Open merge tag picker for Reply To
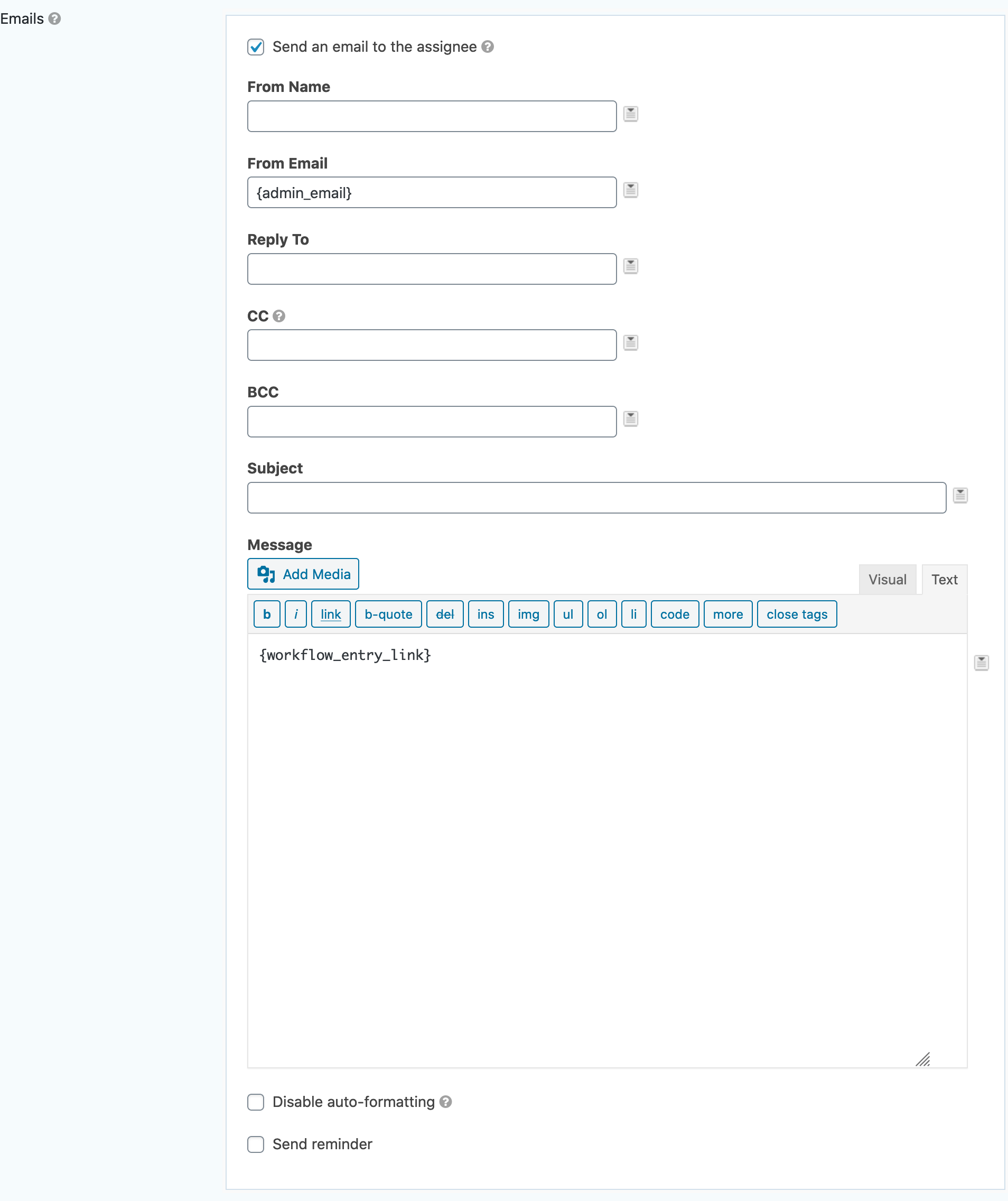 (631, 266)
